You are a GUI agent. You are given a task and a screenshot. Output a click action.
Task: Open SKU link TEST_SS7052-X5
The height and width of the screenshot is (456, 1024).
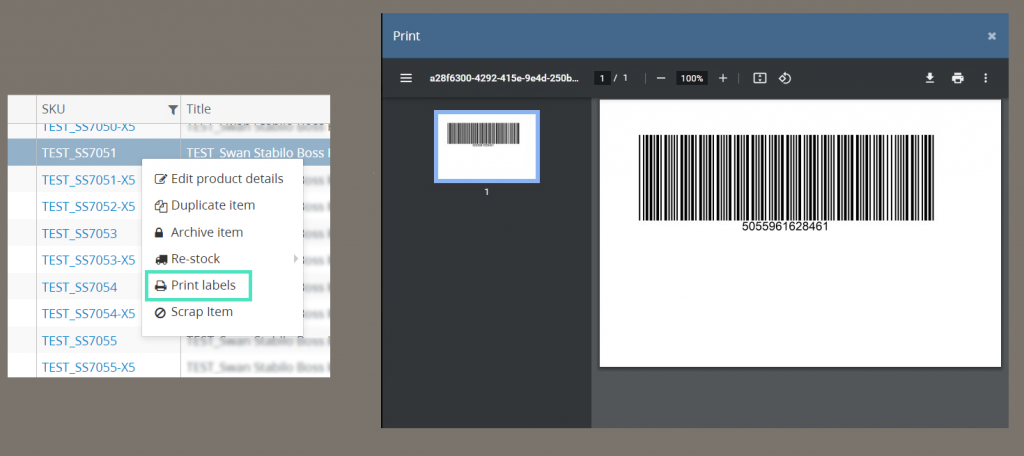pyautogui.click(x=88, y=206)
